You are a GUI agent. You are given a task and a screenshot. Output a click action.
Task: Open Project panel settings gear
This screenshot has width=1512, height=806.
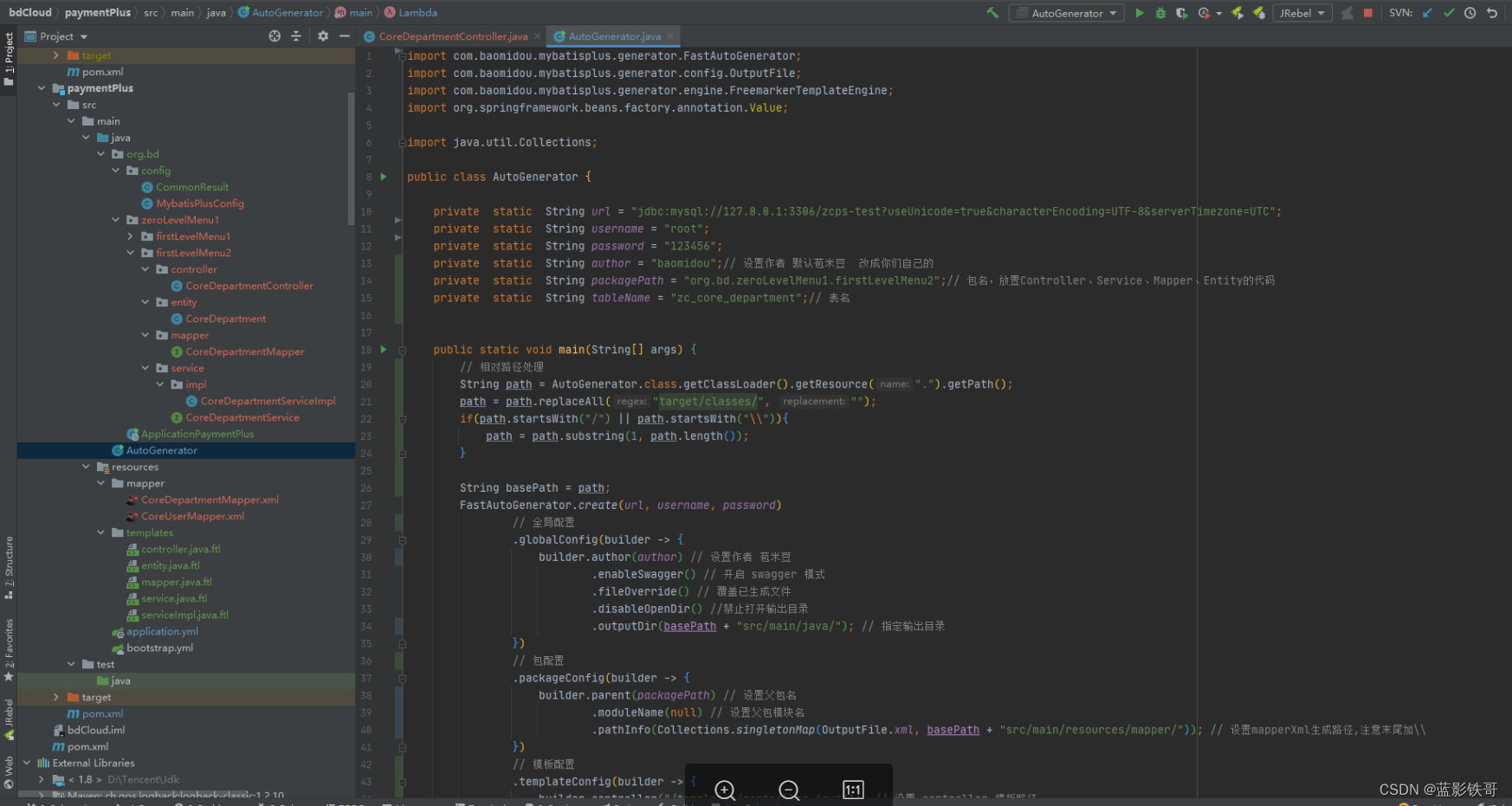click(x=323, y=36)
